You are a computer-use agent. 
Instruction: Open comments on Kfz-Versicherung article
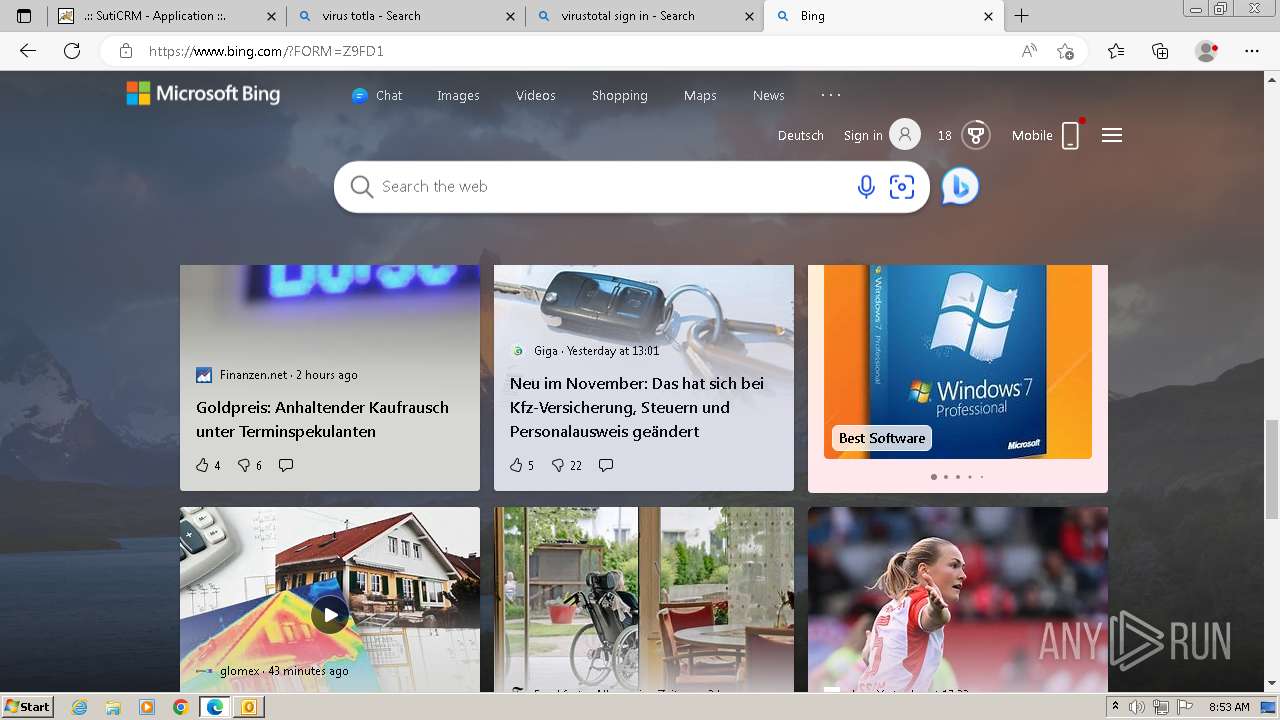pyautogui.click(x=605, y=465)
